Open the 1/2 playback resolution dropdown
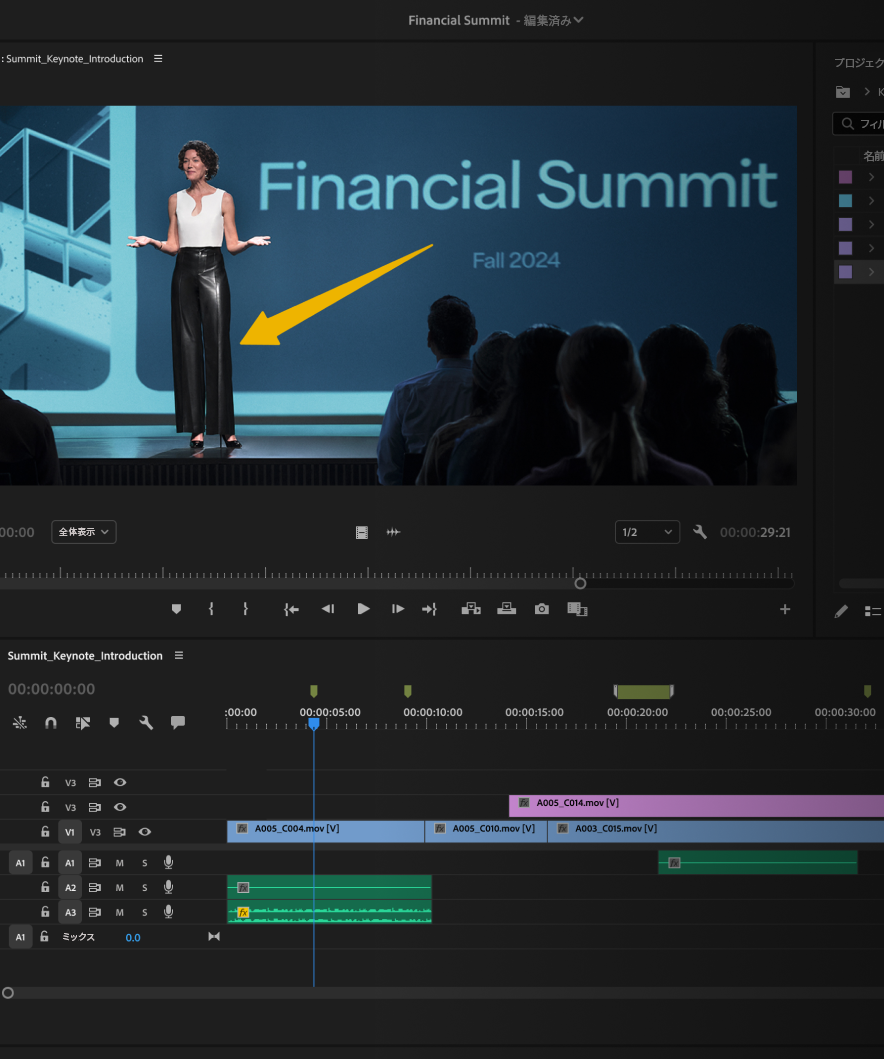Screen dimensions: 884x1059 point(647,532)
